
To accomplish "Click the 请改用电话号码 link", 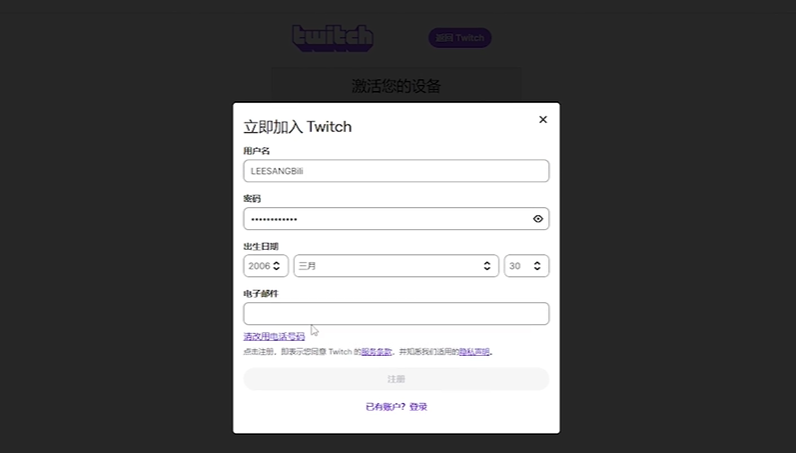I will [274, 337].
